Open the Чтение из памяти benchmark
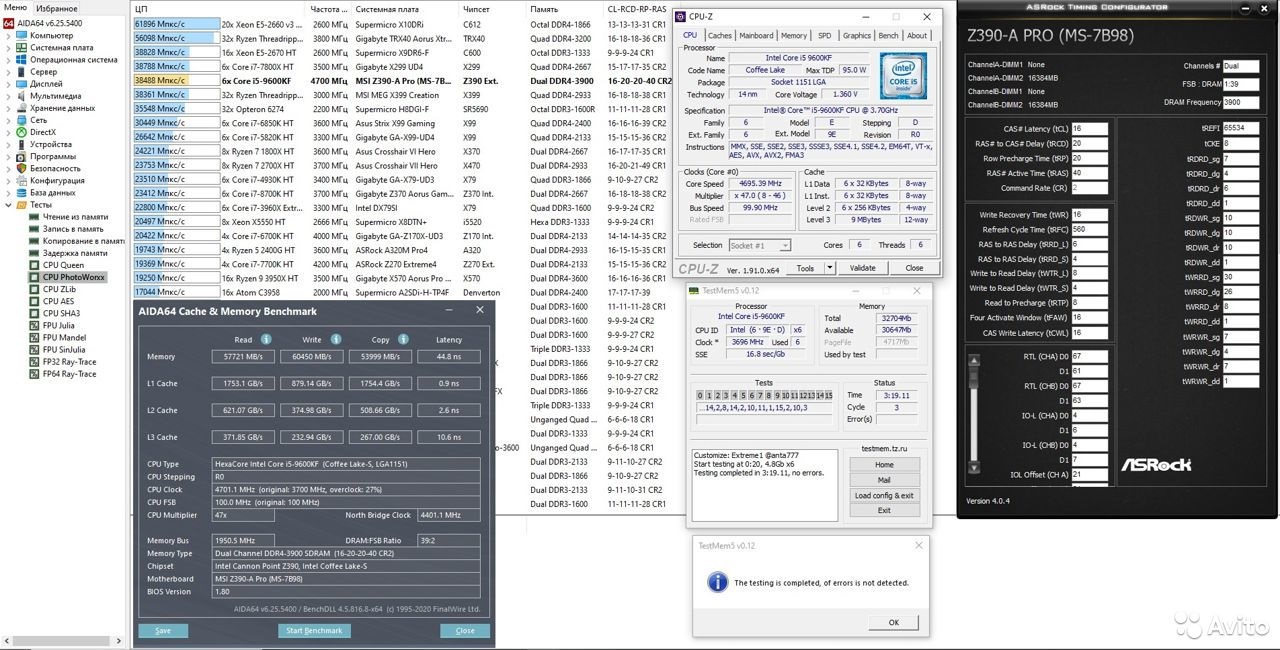Image resolution: width=1280 pixels, height=650 pixels. tap(68, 217)
